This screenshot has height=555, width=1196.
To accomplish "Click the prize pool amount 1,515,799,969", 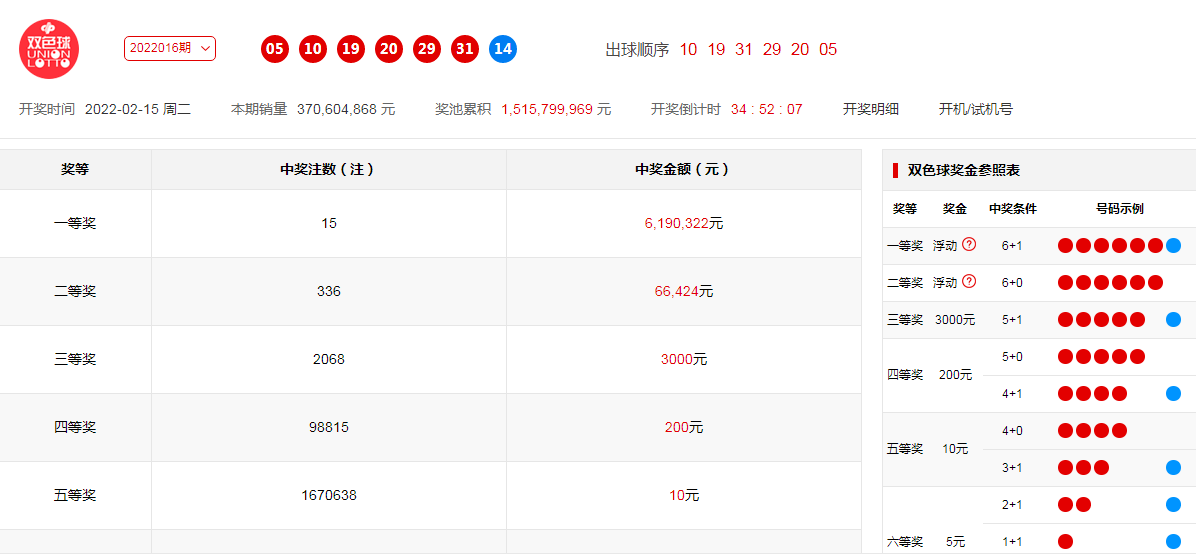I will (x=547, y=109).
